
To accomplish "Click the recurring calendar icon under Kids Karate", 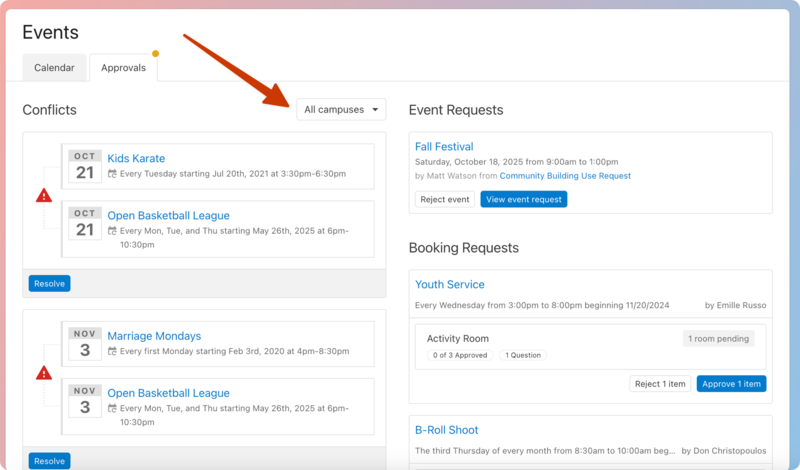I will 112,174.
